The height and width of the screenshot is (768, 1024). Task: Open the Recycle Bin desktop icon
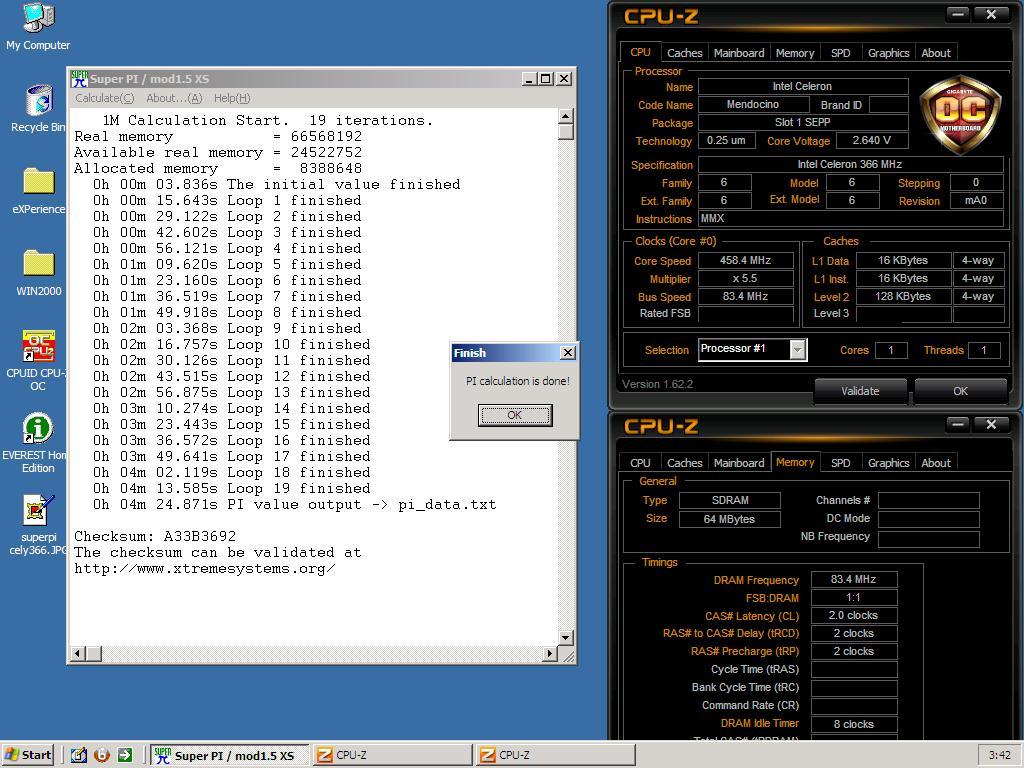[39, 108]
